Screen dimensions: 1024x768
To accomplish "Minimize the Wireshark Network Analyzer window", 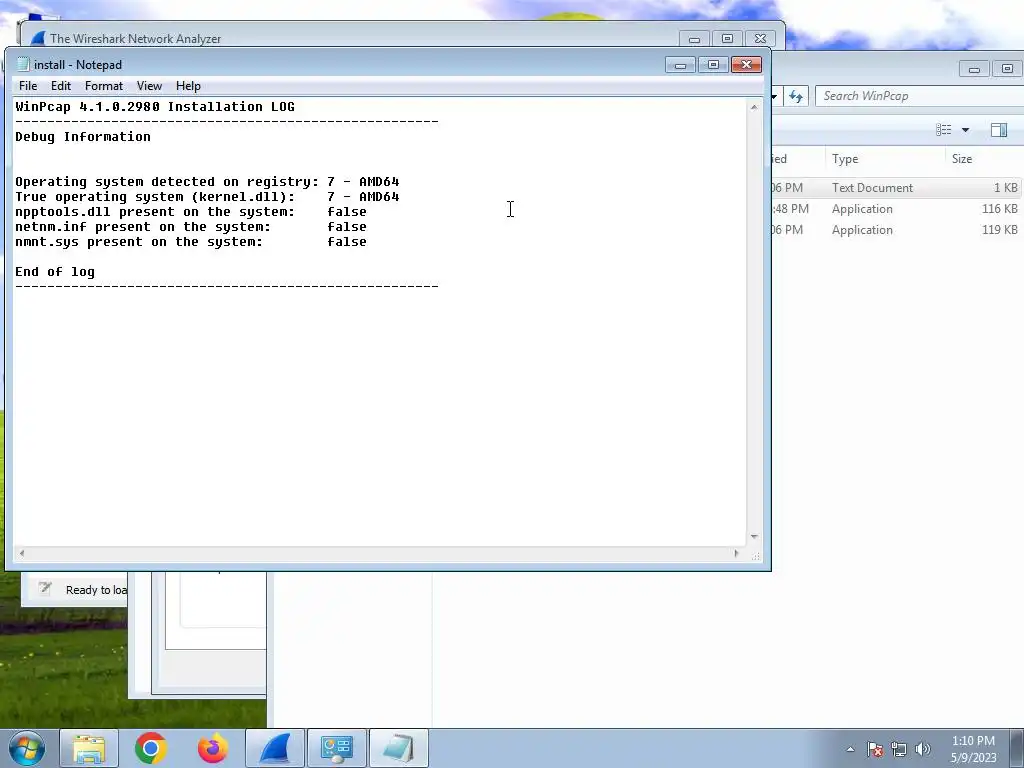I will pyautogui.click(x=694, y=39).
